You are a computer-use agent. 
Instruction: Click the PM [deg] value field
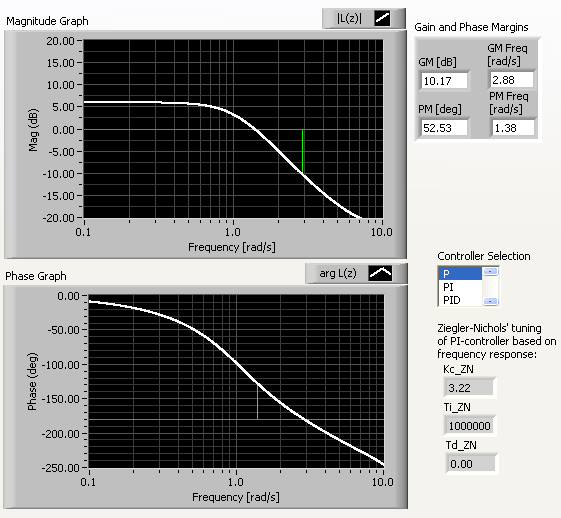tap(444, 128)
